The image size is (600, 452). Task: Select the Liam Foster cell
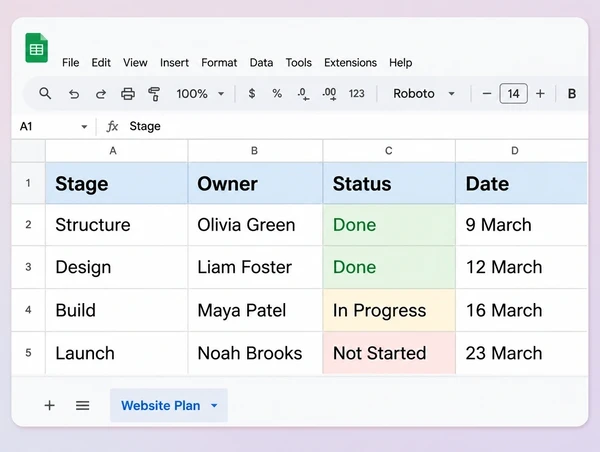pyautogui.click(x=255, y=267)
